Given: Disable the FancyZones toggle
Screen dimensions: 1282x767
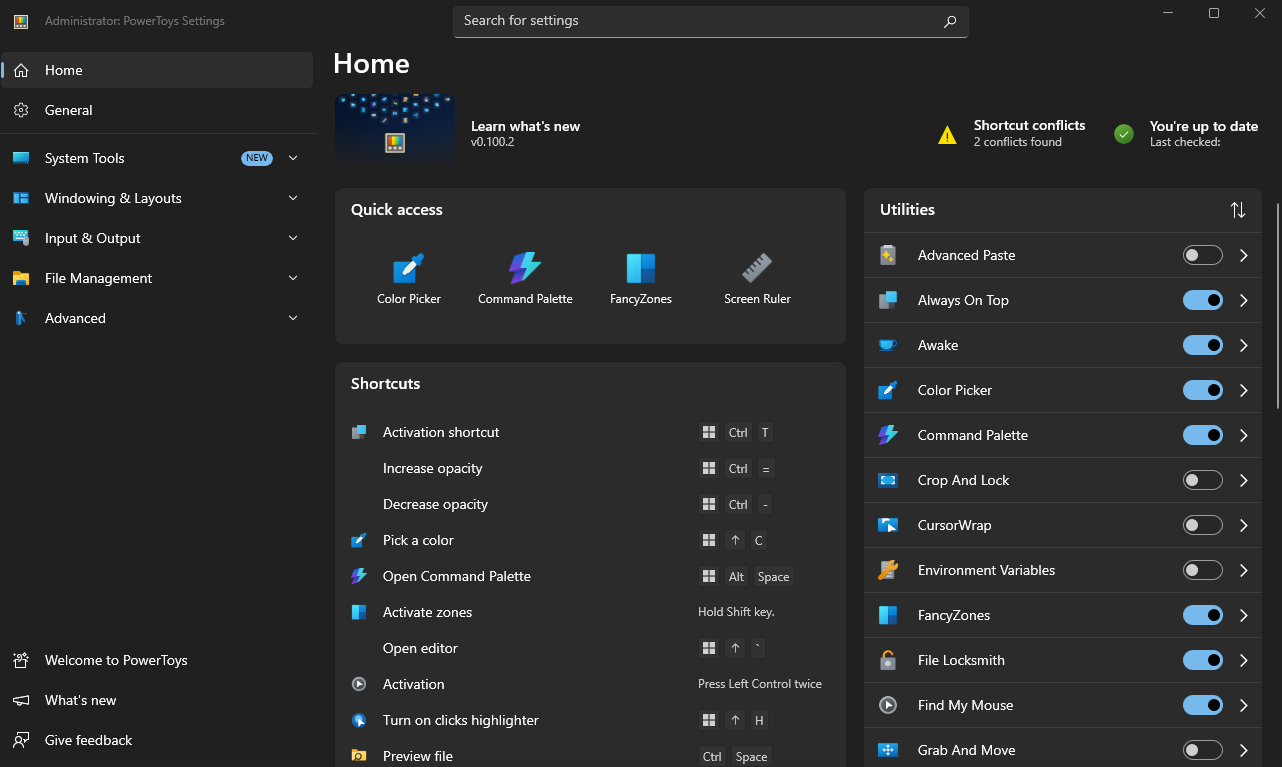Looking at the screenshot, I should pos(1203,615).
